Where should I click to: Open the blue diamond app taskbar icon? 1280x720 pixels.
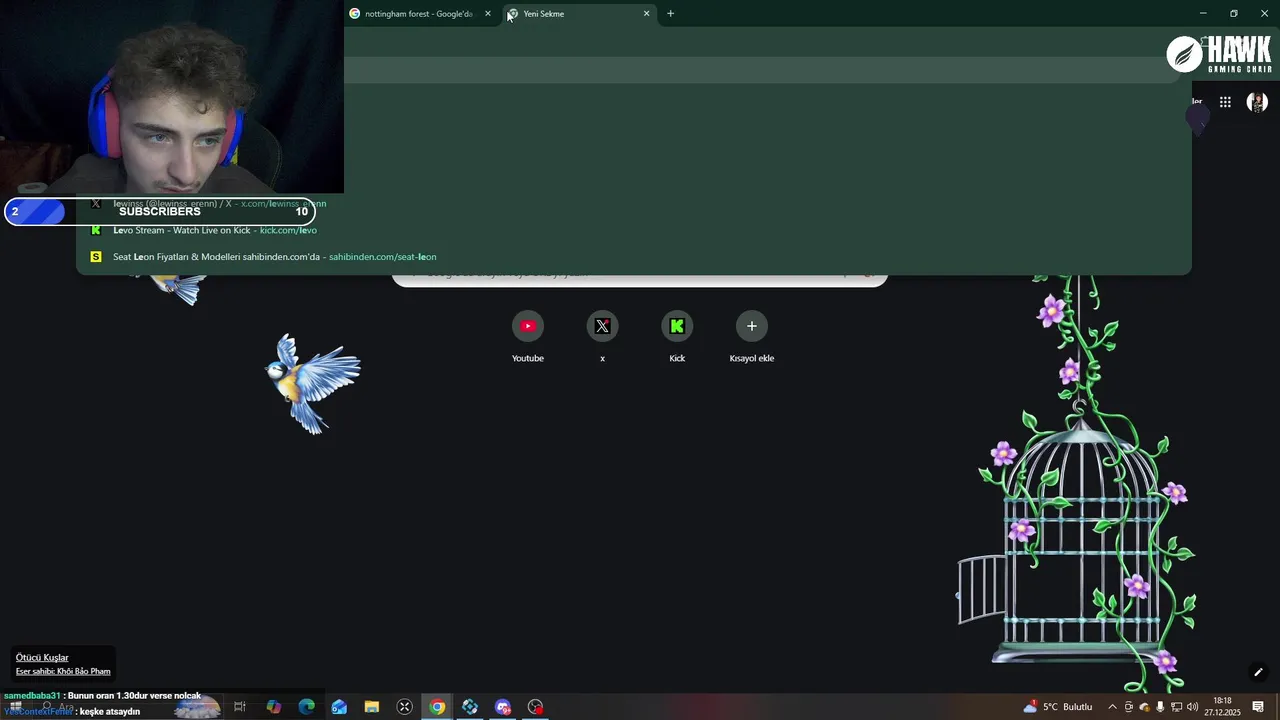coord(470,707)
